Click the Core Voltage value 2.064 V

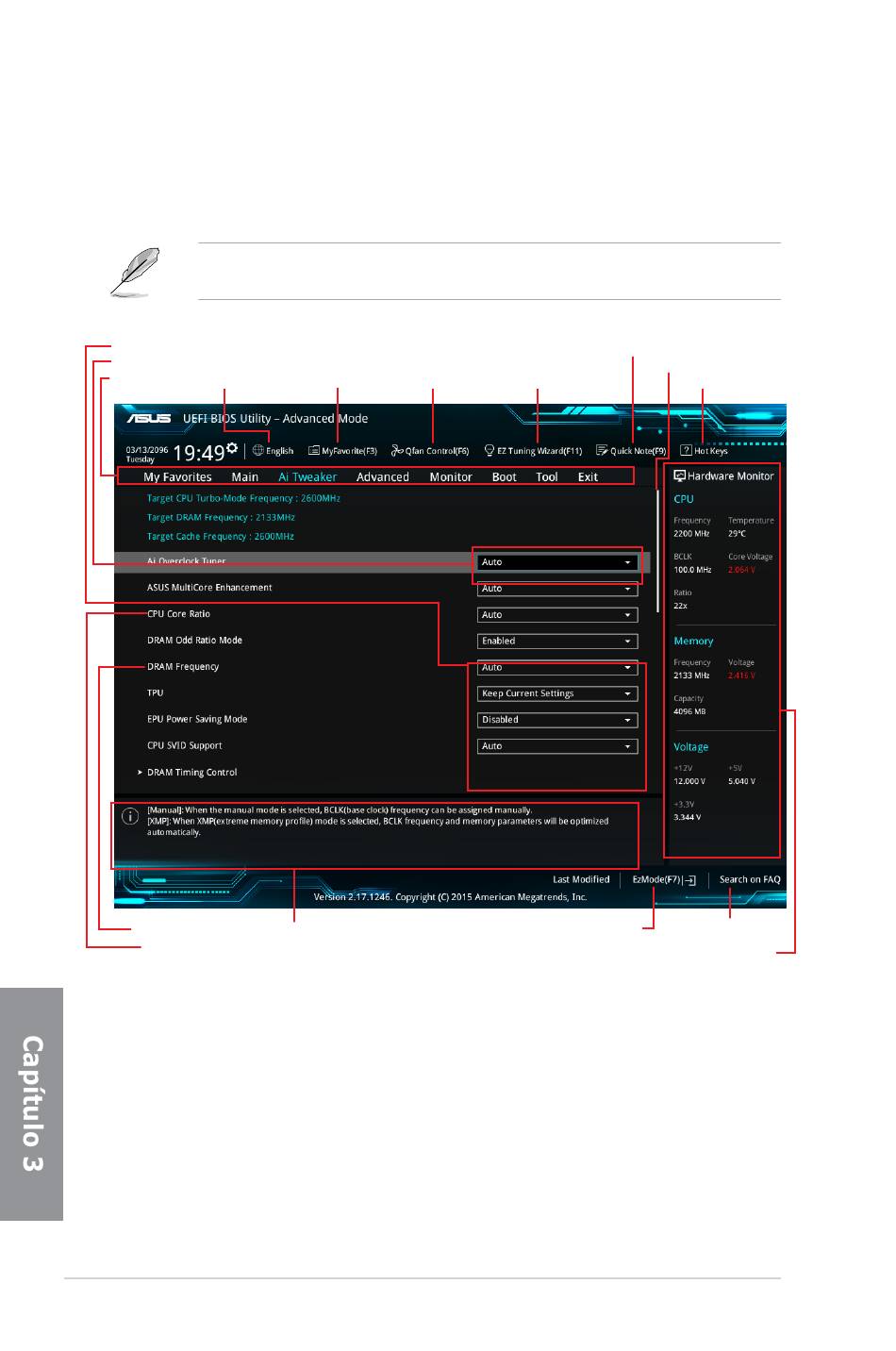coord(741,570)
